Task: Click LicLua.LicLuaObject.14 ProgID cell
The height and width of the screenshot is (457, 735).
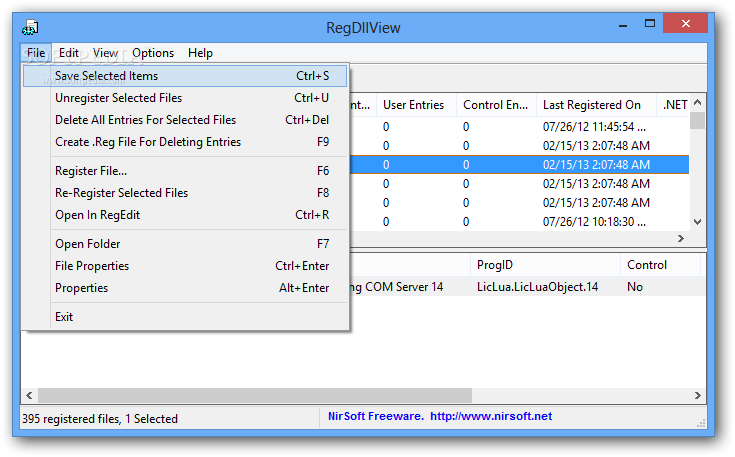Action: (538, 287)
